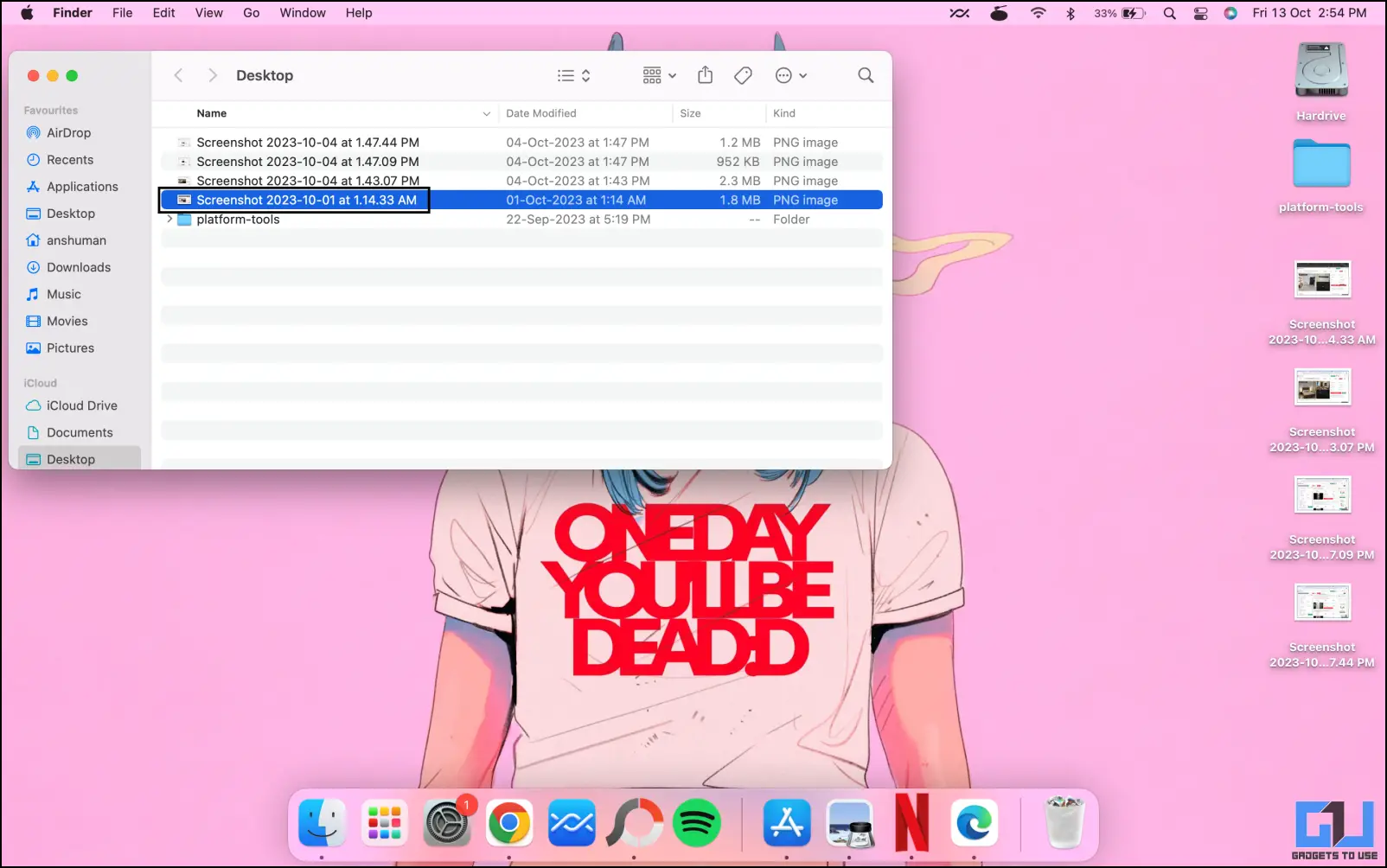Click the Tags icon in Finder toolbar

743,75
